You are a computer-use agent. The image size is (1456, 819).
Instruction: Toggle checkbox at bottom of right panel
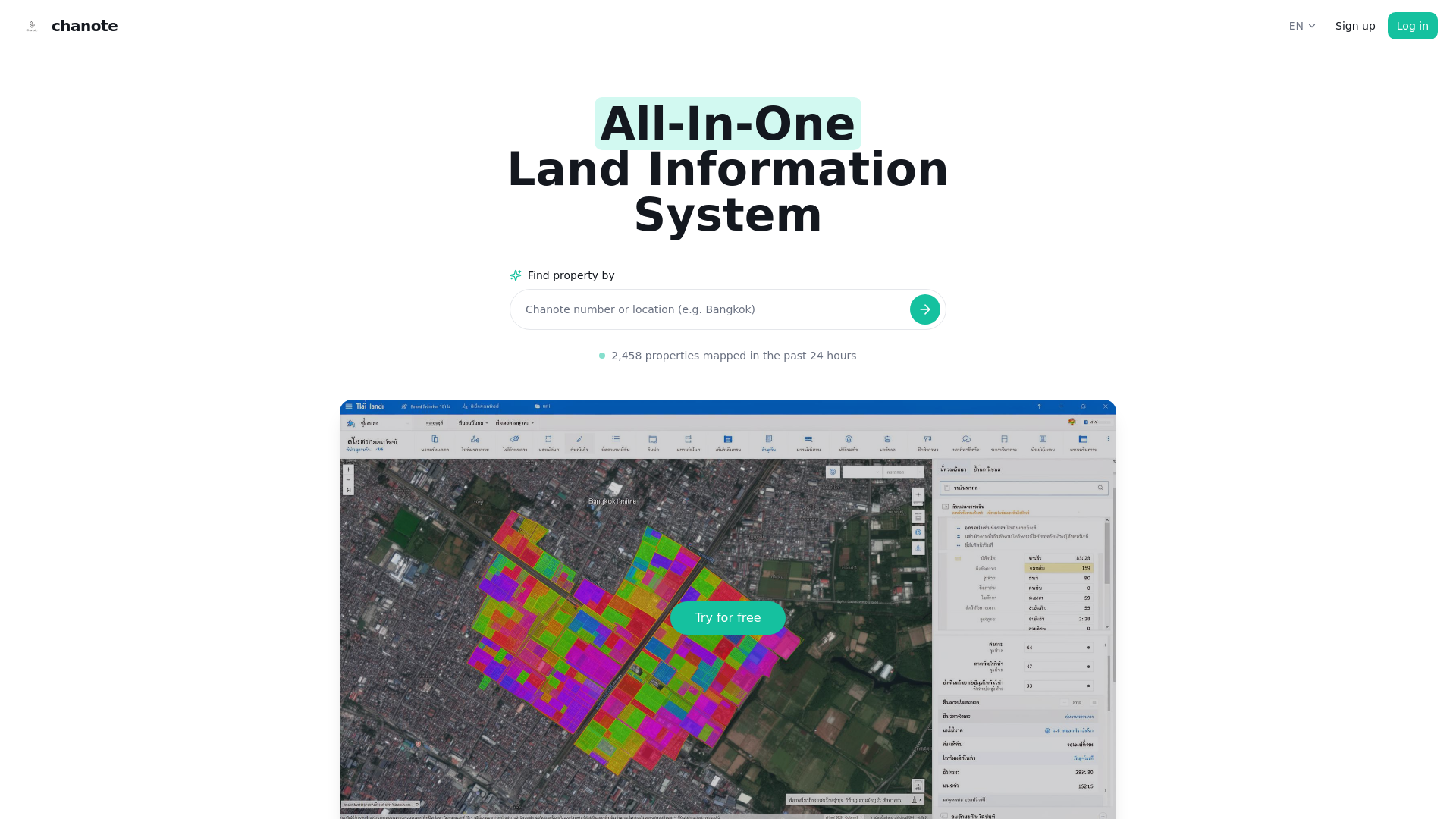944,816
